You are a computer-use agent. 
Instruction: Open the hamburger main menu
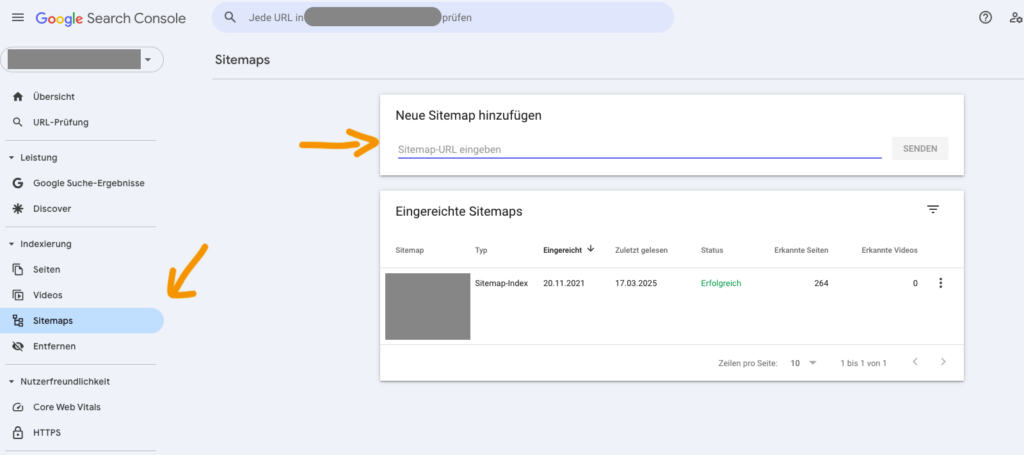click(18, 18)
